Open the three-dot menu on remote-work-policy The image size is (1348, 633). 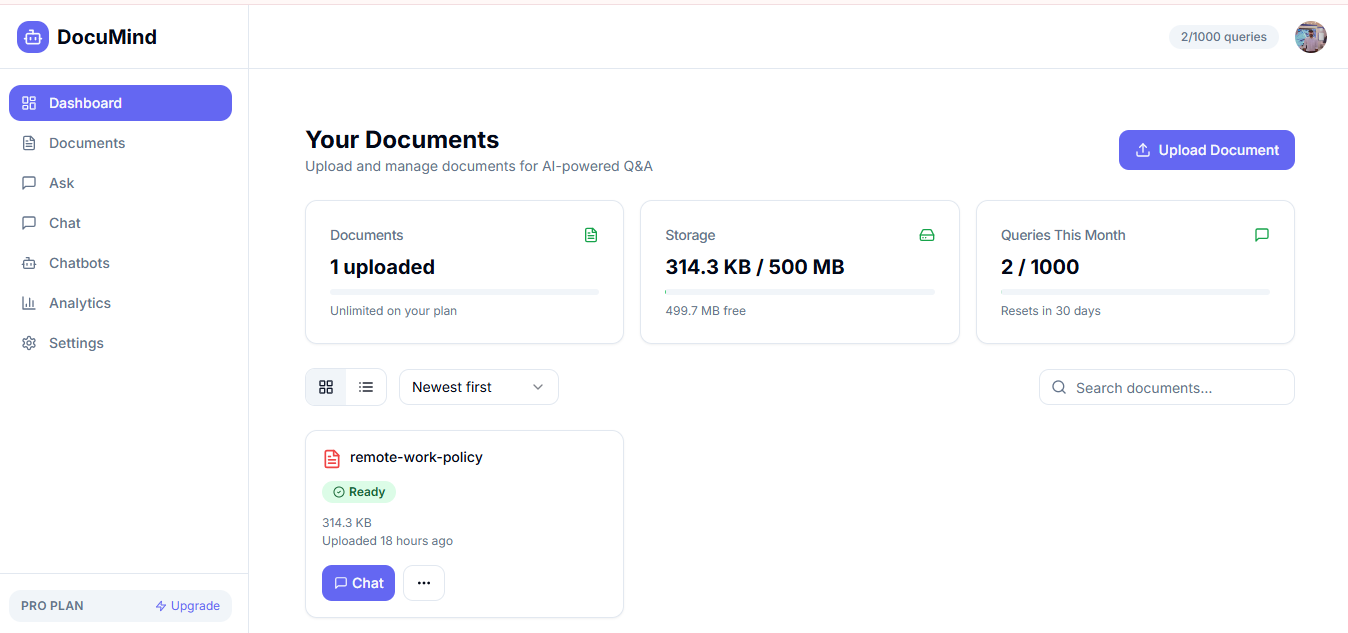(424, 582)
